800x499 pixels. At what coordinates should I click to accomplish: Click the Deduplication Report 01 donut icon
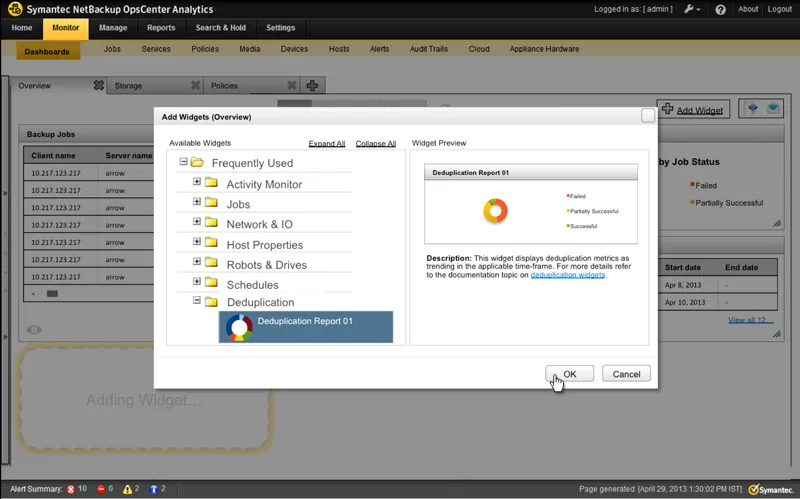pos(239,327)
